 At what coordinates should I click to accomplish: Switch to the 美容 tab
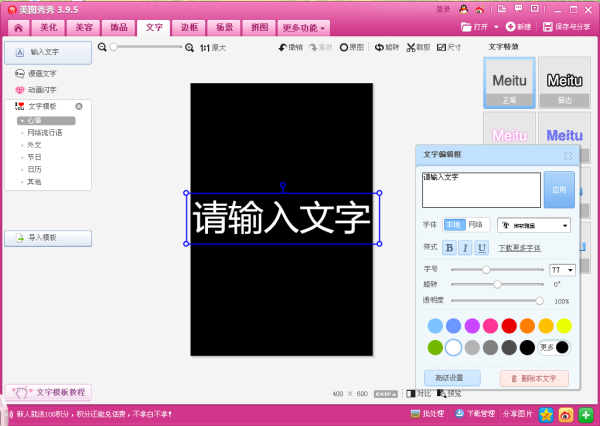point(83,27)
